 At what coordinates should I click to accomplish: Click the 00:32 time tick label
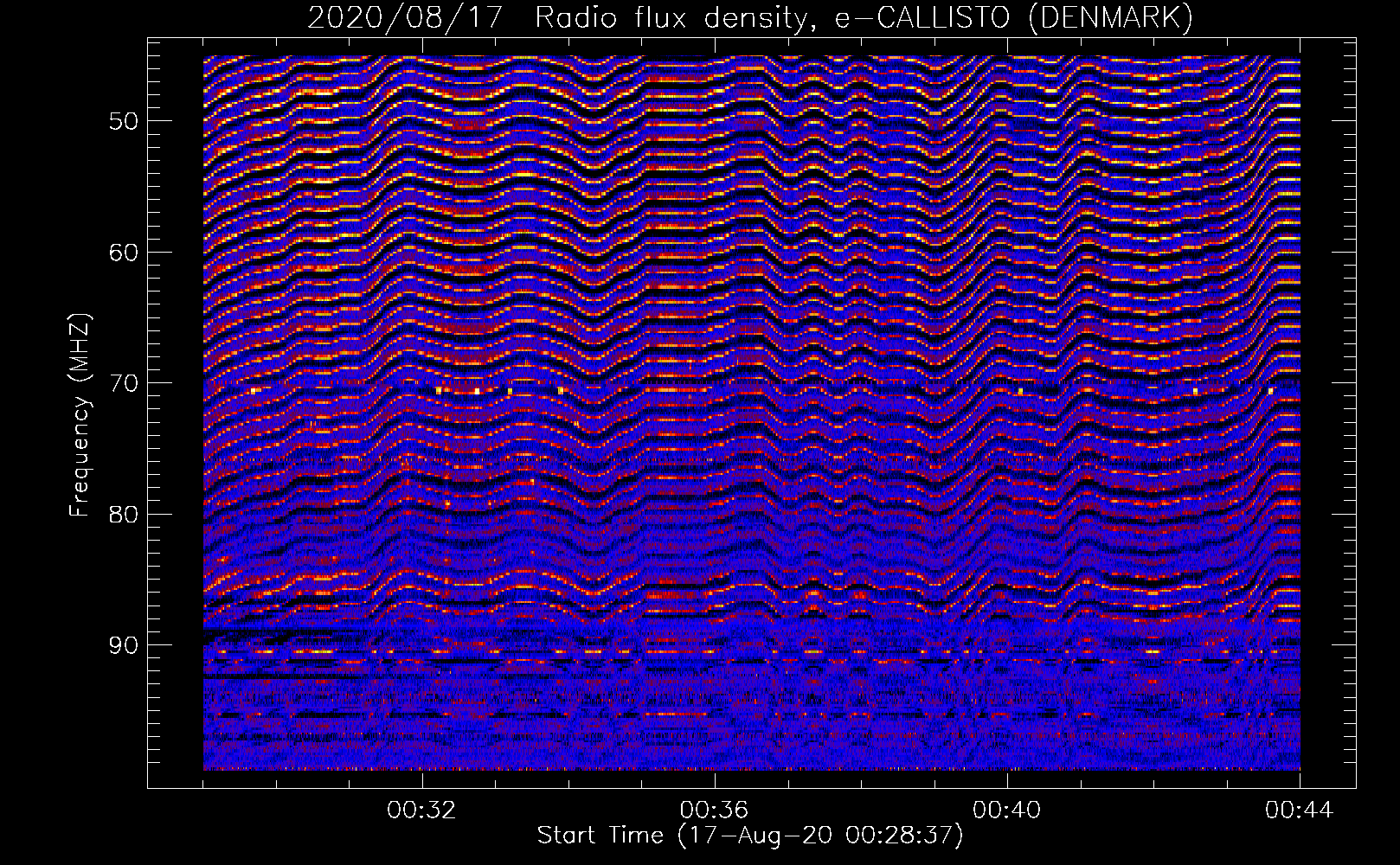[x=421, y=811]
